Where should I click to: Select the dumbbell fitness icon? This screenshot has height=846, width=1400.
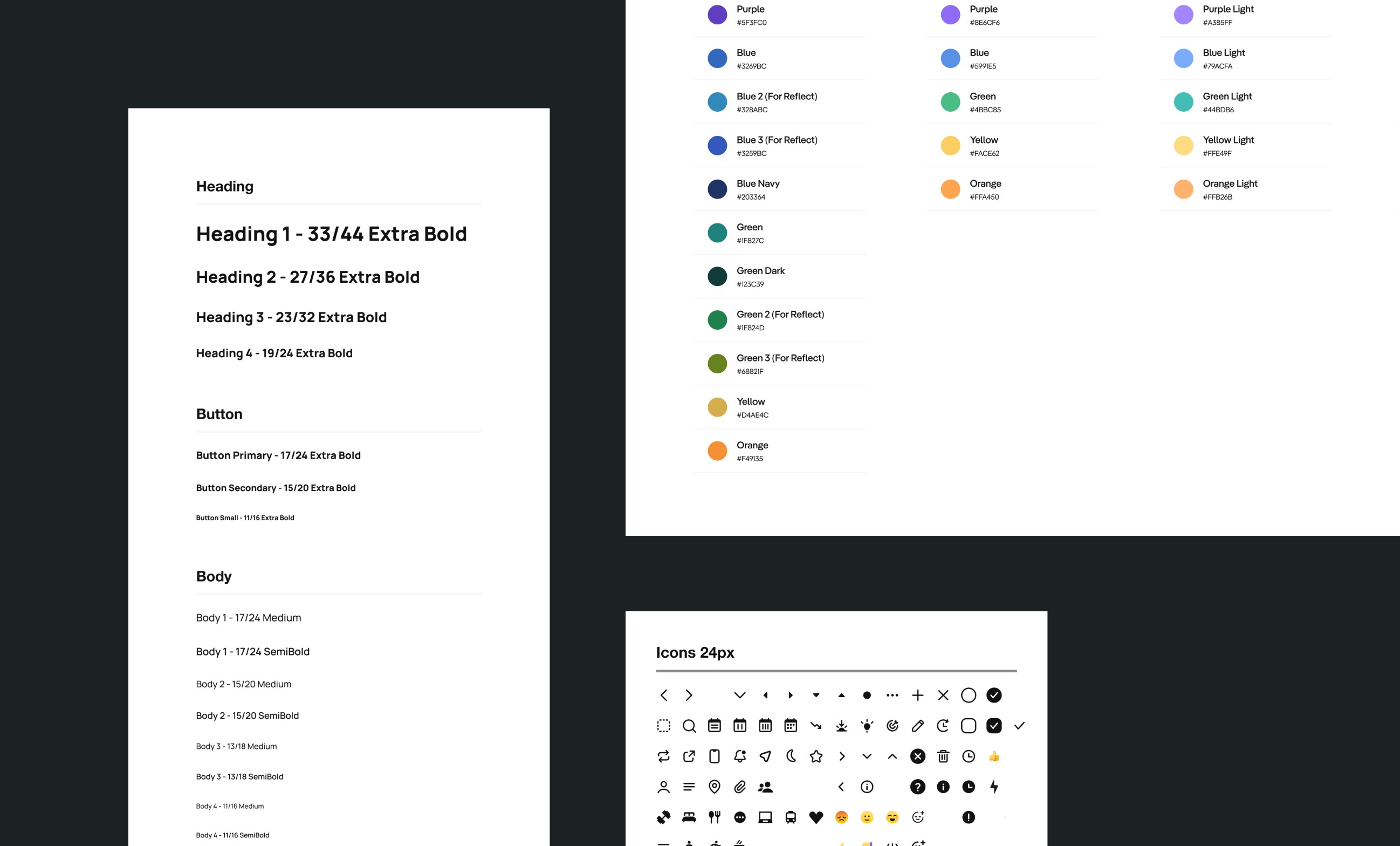tap(663, 817)
